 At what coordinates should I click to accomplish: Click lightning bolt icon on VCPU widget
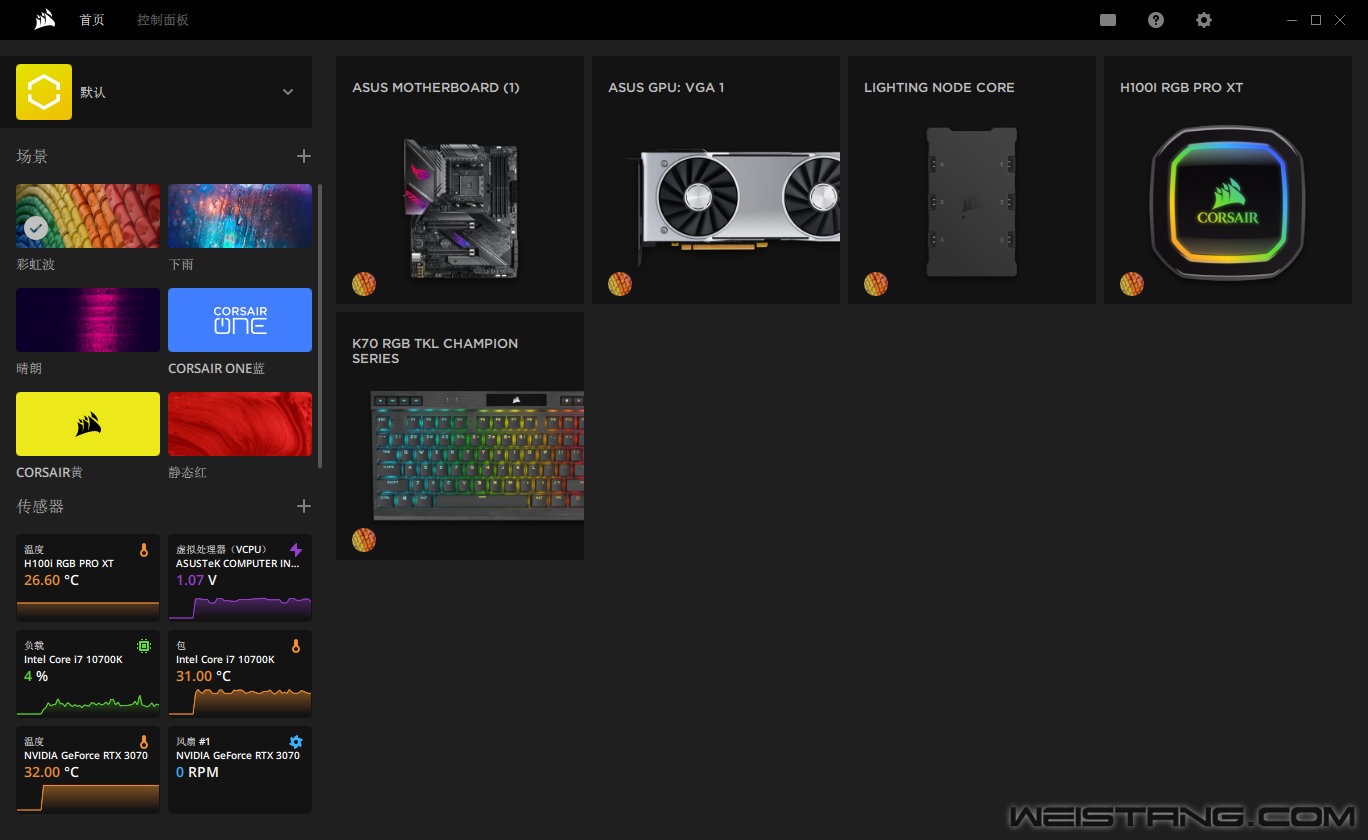tap(295, 550)
